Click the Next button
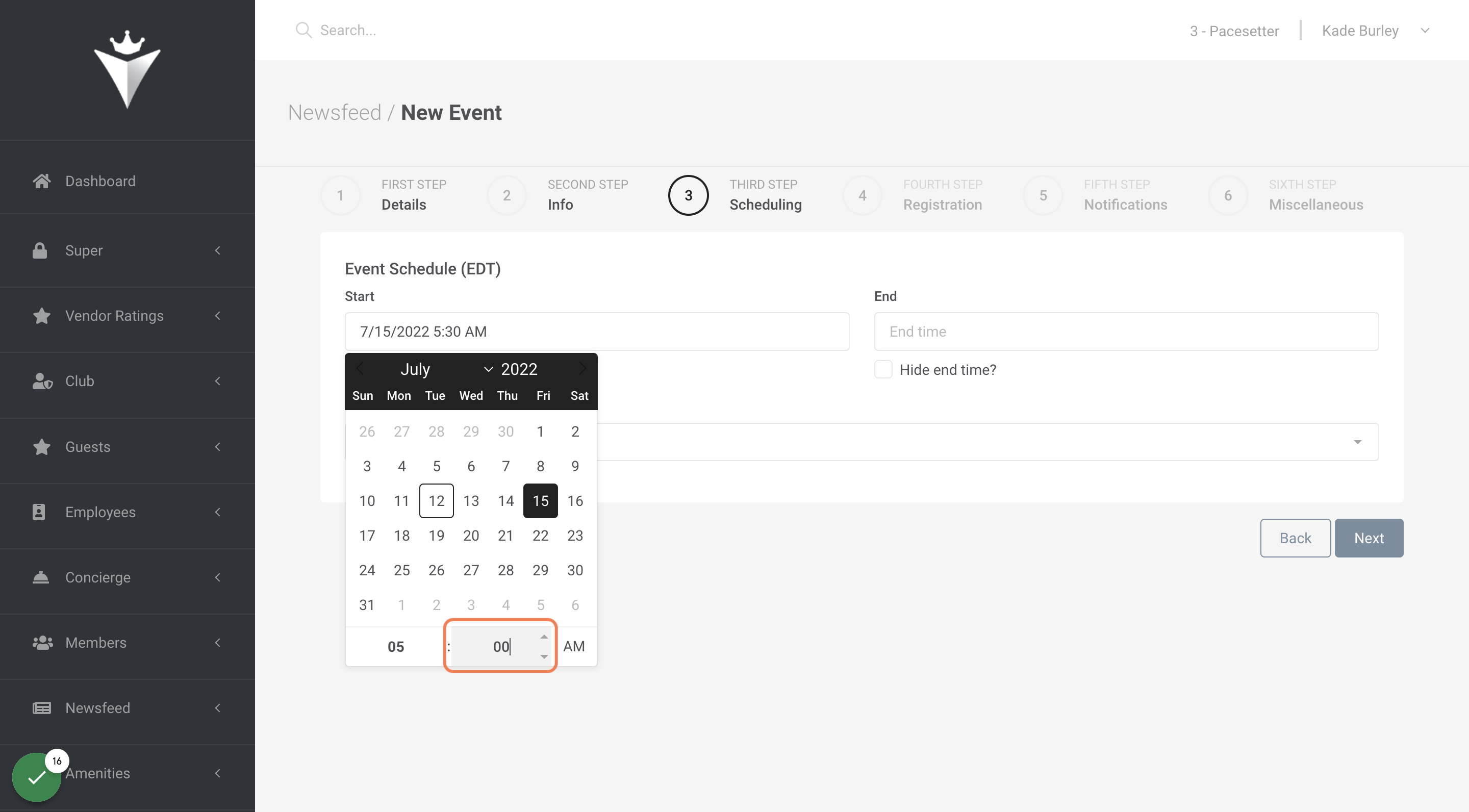This screenshot has width=1469, height=812. pyautogui.click(x=1369, y=538)
